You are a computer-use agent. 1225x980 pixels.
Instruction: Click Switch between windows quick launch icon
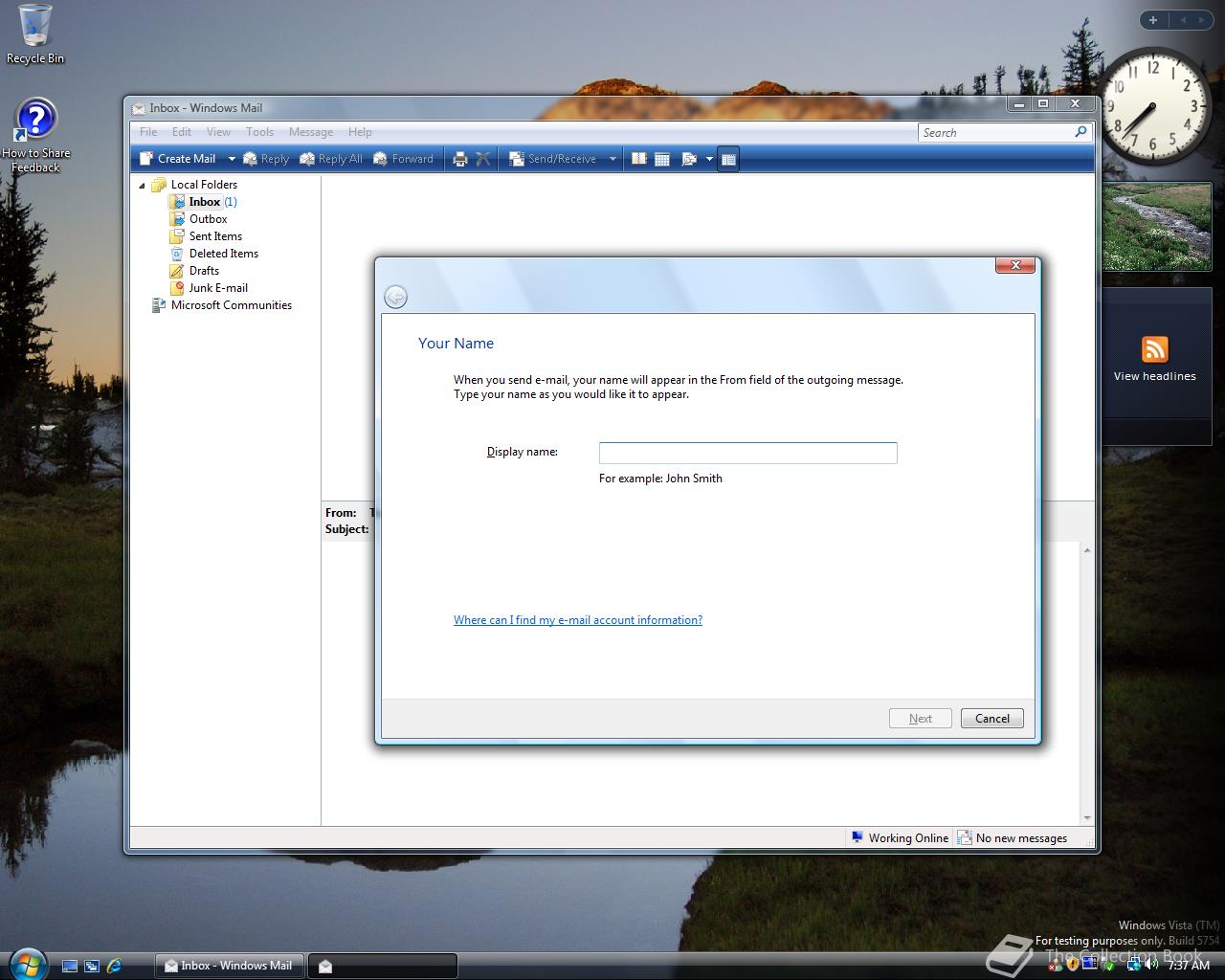pyautogui.click(x=92, y=966)
